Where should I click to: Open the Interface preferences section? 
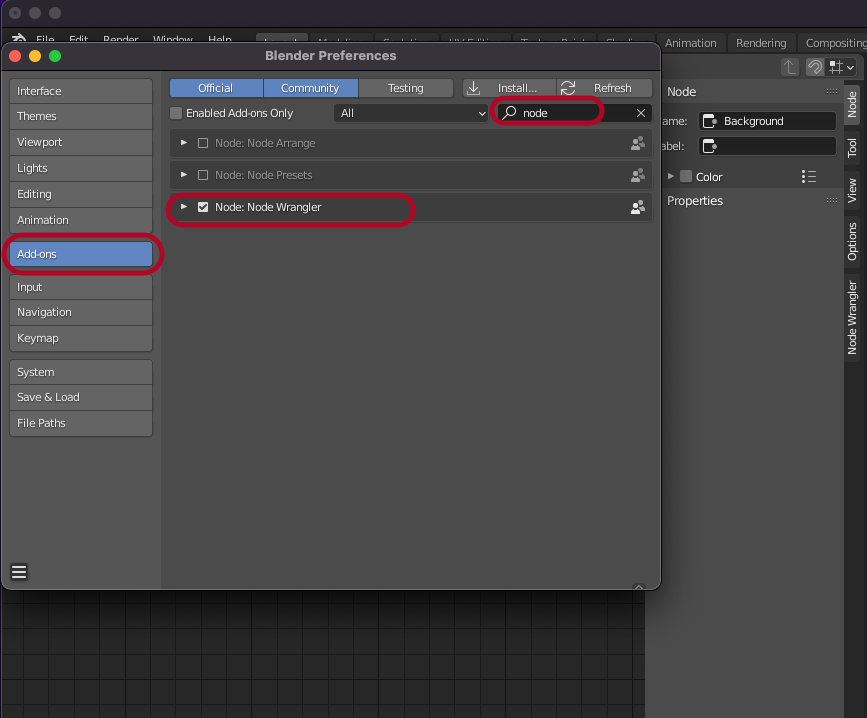pyautogui.click(x=81, y=91)
